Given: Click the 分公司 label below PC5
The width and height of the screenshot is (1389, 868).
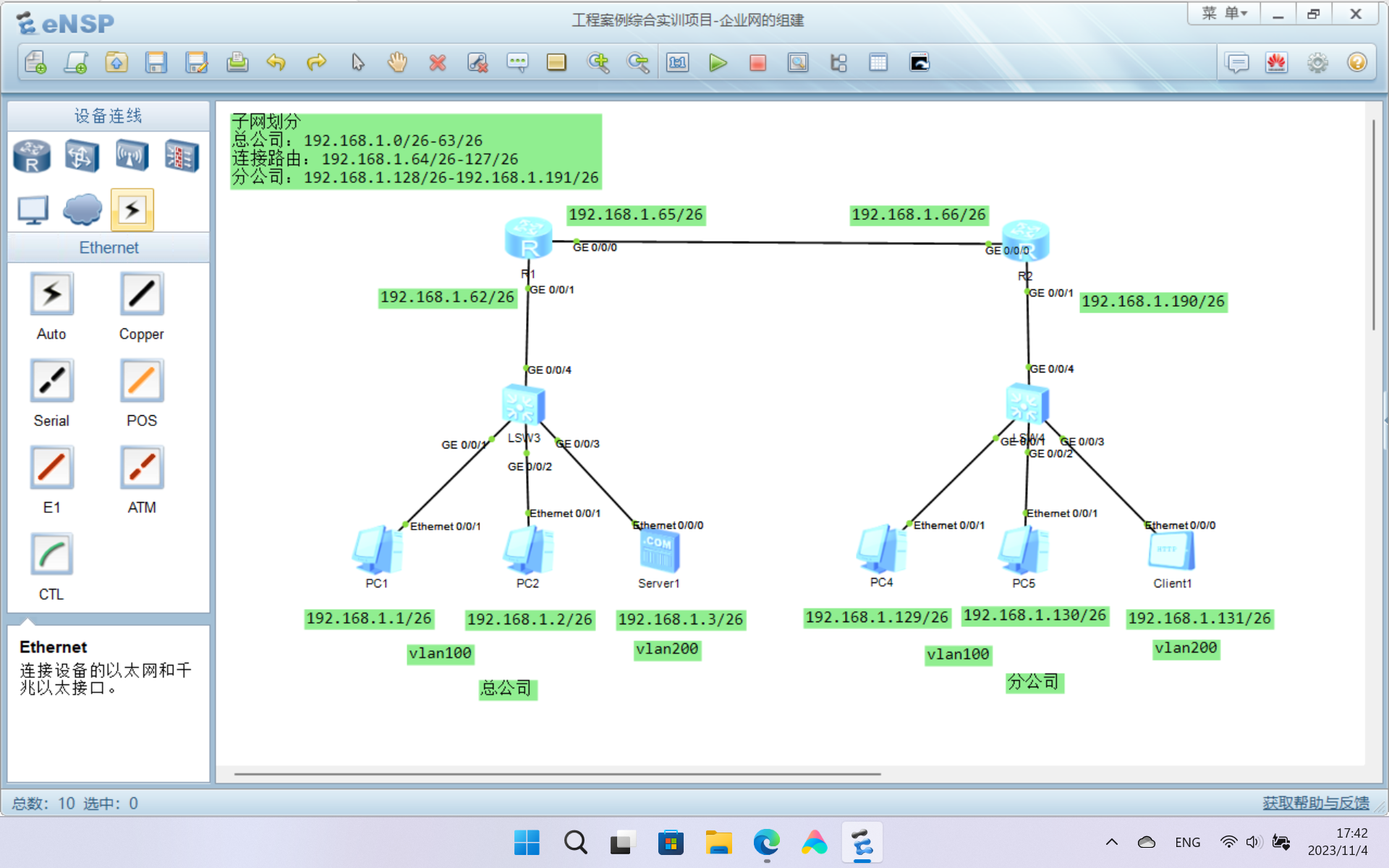Looking at the screenshot, I should coord(1034,682).
